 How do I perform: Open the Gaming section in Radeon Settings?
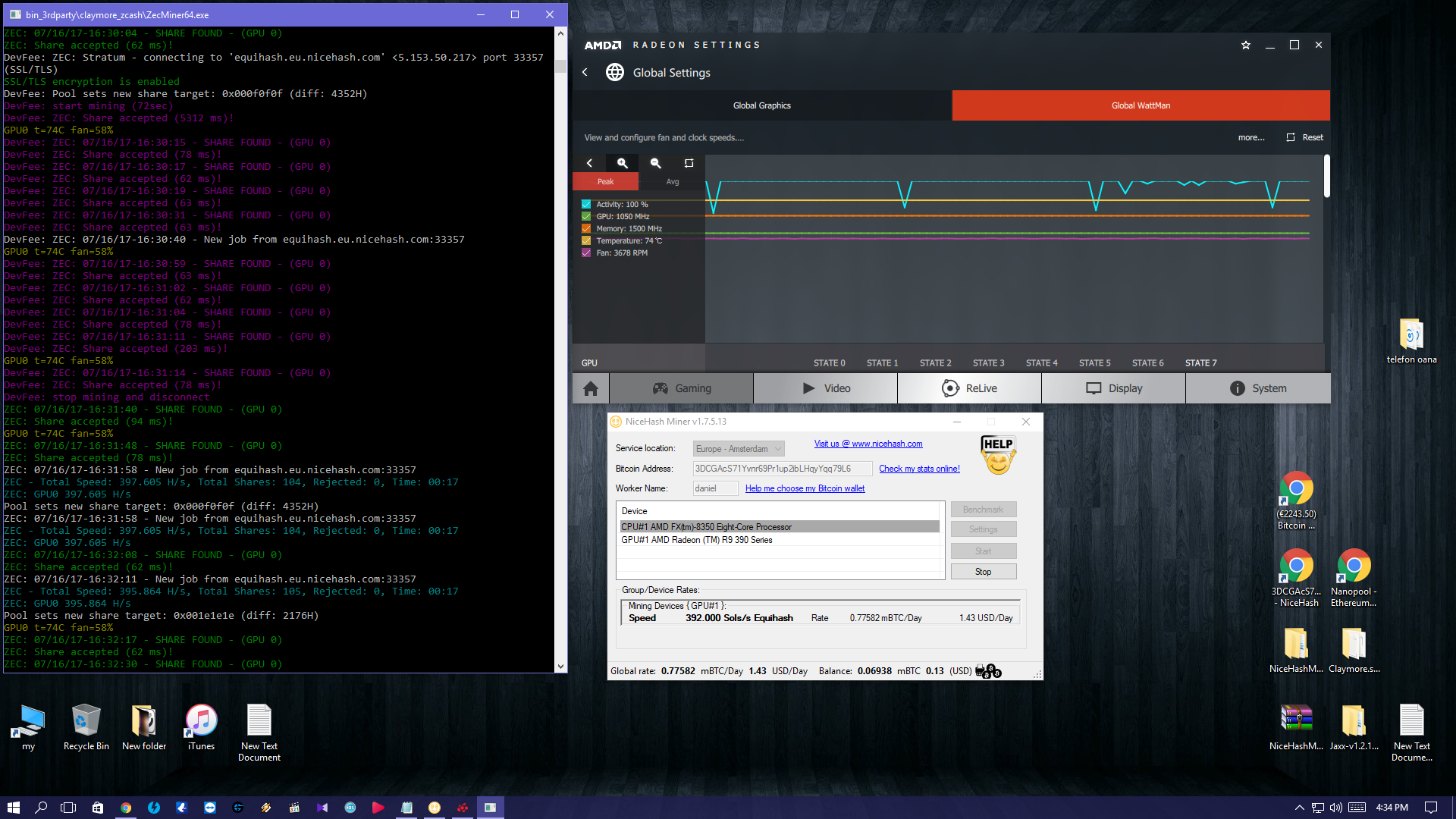pos(681,388)
